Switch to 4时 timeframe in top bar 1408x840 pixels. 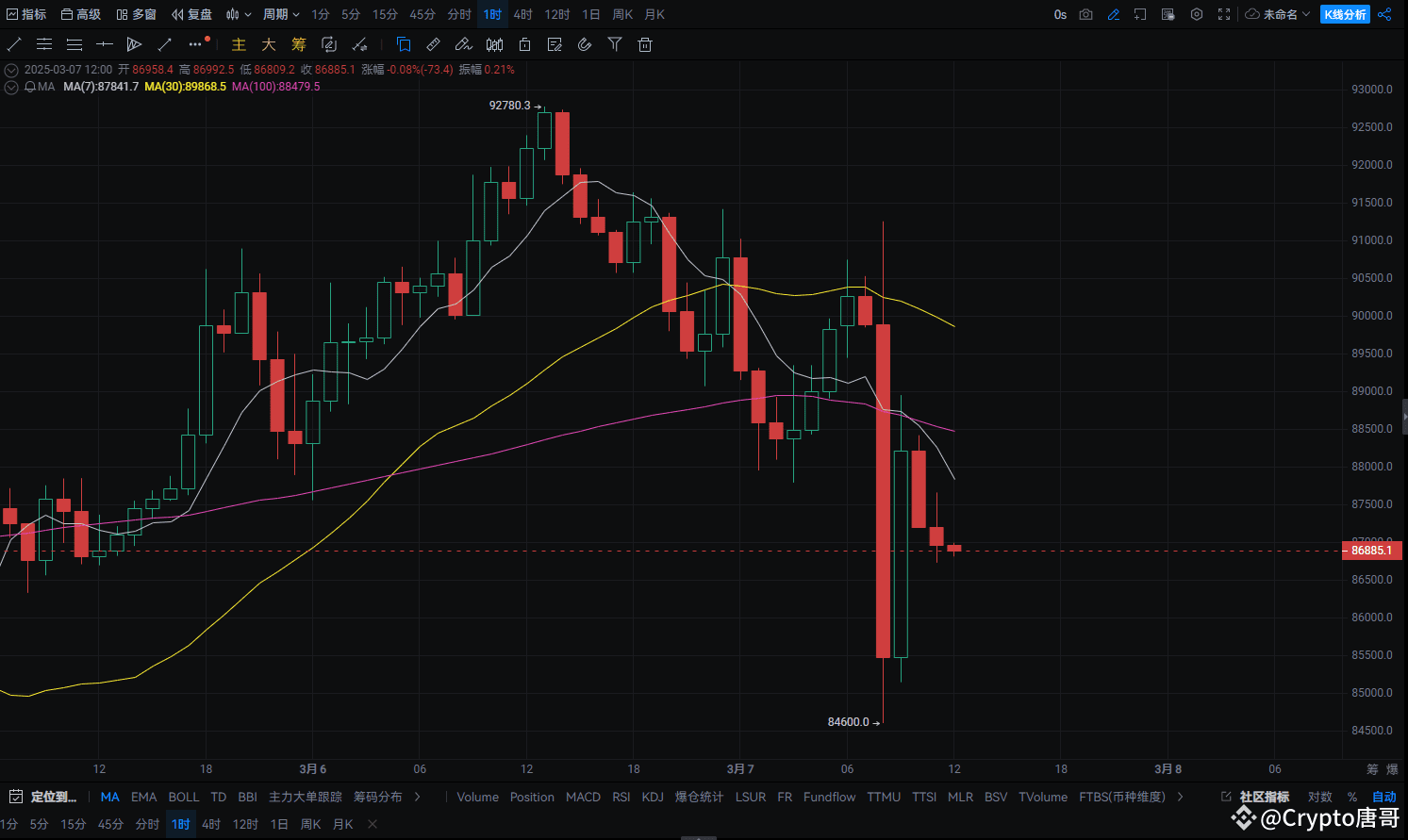coord(522,14)
